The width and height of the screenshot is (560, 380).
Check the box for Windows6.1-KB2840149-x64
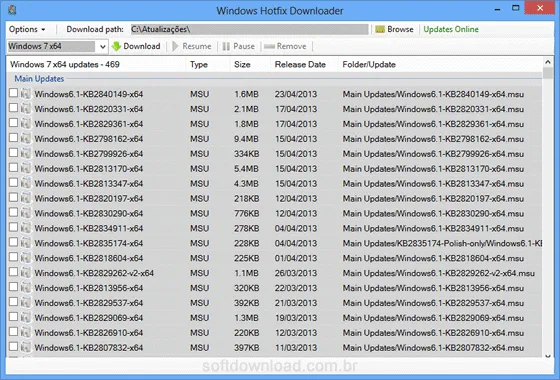14,93
